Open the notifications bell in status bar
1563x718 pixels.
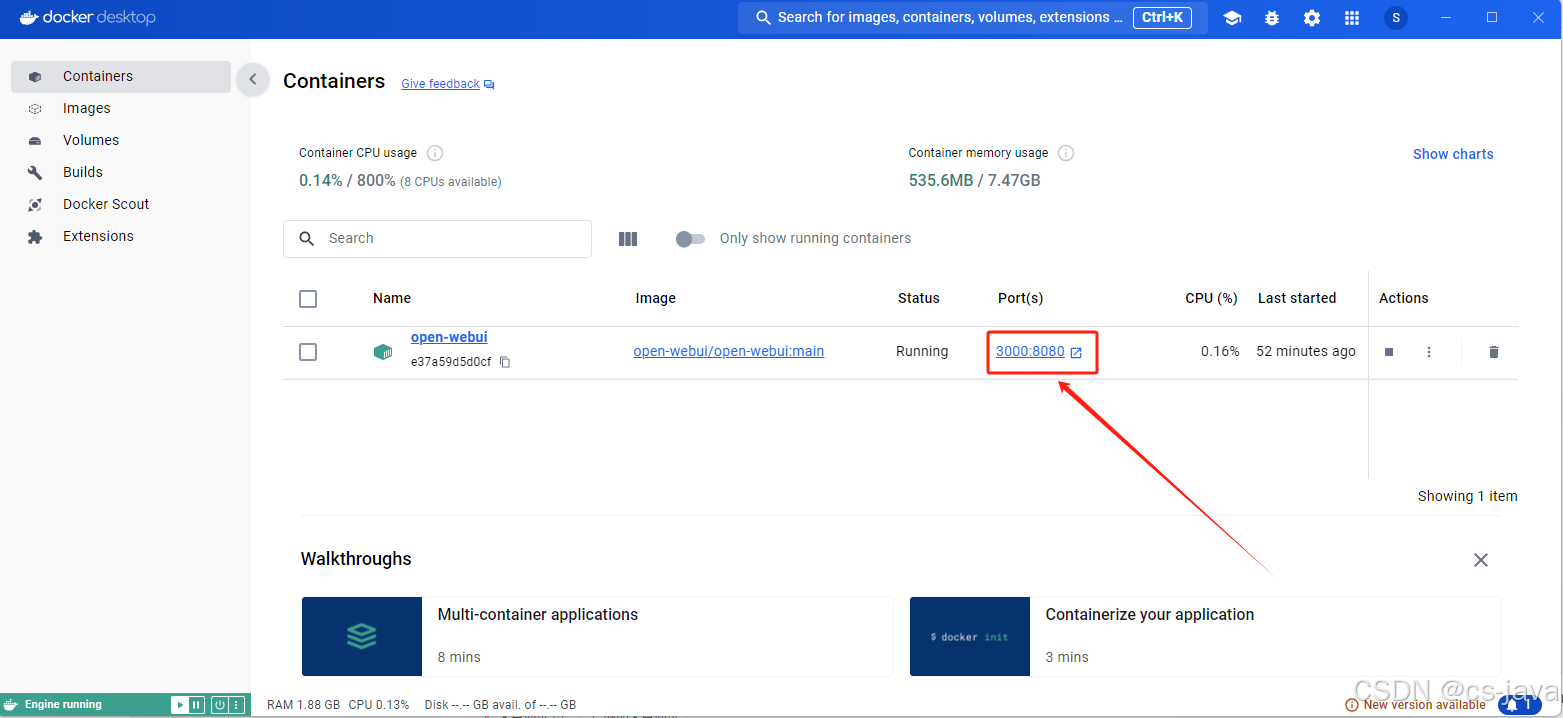1520,705
